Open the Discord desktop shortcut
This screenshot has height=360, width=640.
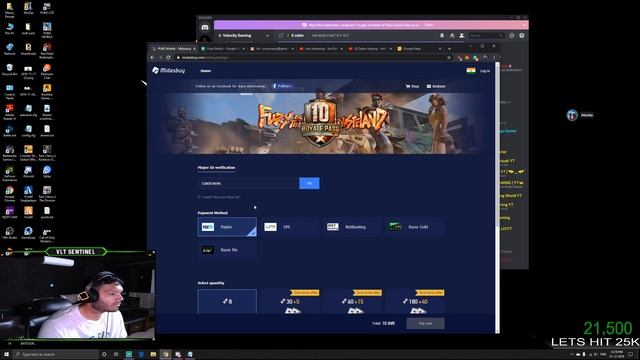tap(28, 172)
